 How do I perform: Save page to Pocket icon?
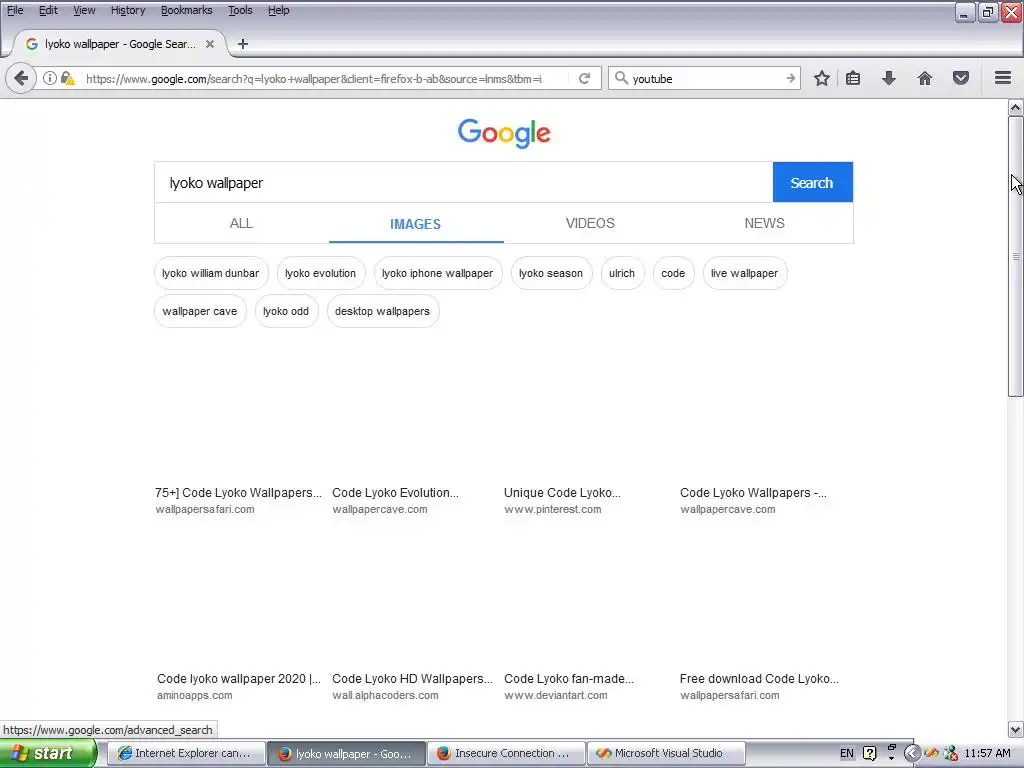(961, 78)
